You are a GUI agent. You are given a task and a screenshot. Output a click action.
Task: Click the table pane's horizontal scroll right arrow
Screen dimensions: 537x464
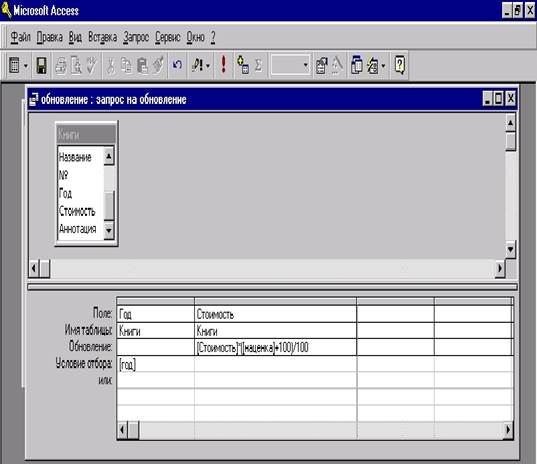coord(500,268)
